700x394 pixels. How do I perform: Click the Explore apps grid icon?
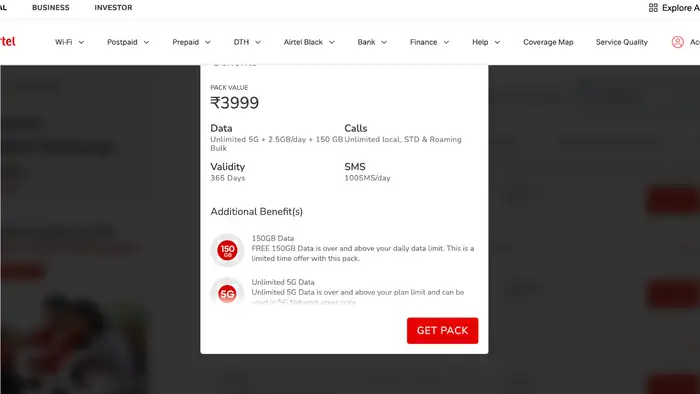pos(653,8)
